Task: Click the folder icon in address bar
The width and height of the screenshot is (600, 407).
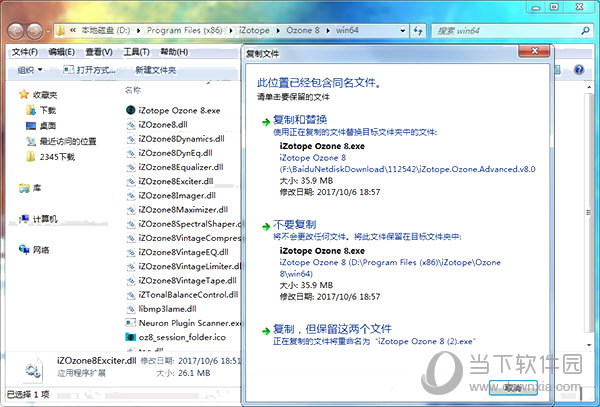Action: [x=60, y=31]
